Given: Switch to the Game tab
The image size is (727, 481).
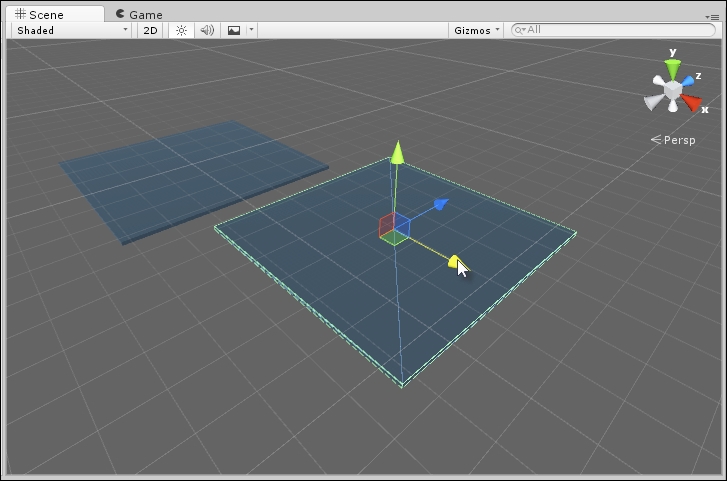Looking at the screenshot, I should pyautogui.click(x=138, y=15).
